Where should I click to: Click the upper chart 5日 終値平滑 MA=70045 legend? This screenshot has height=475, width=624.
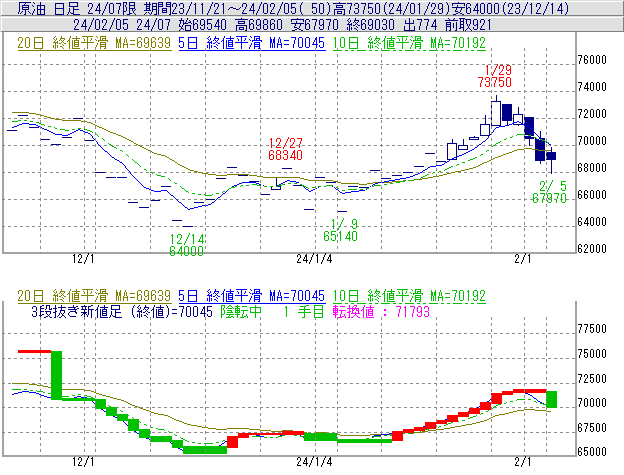tap(252, 43)
